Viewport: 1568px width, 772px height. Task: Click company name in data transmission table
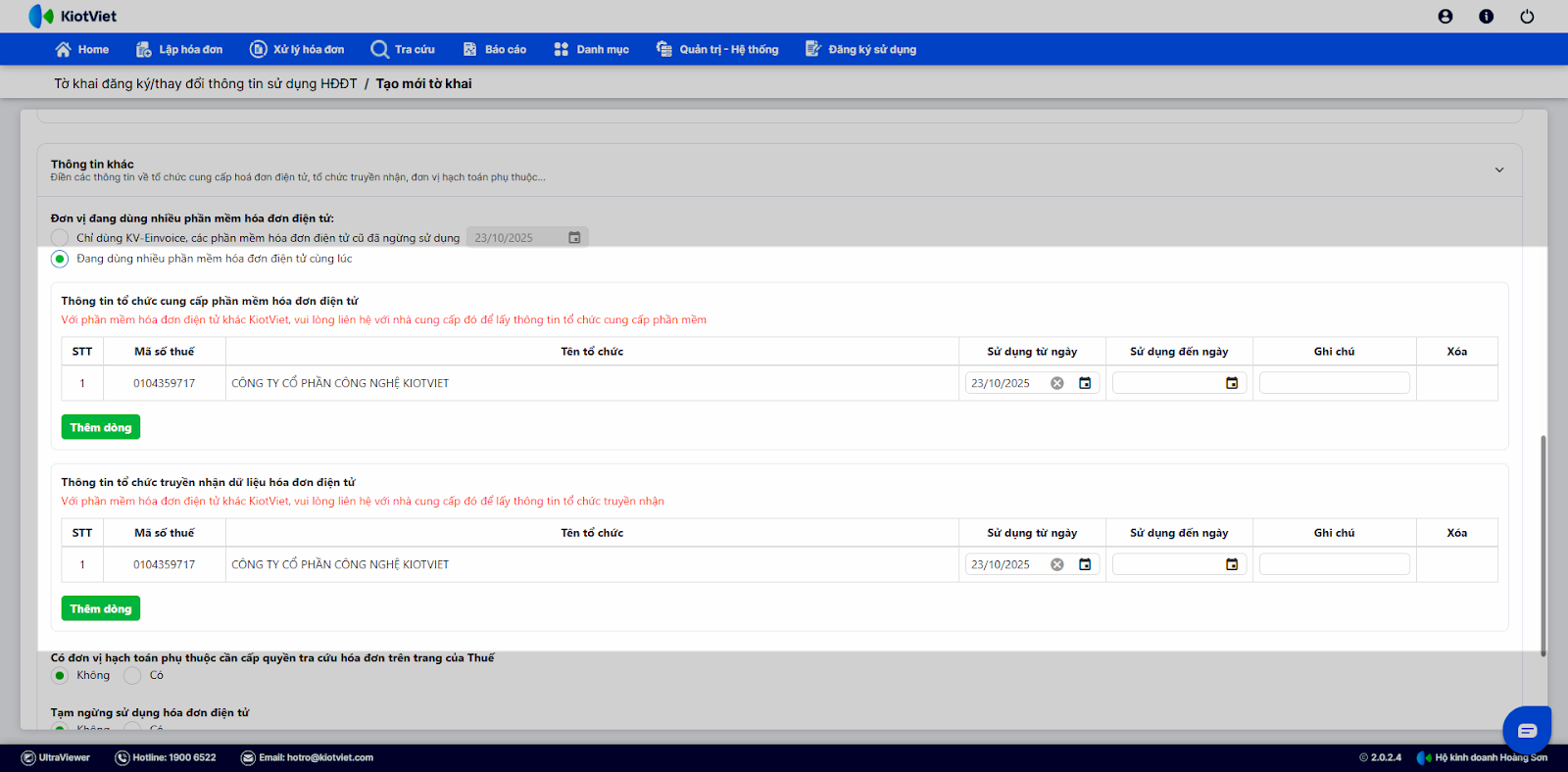pyautogui.click(x=340, y=564)
